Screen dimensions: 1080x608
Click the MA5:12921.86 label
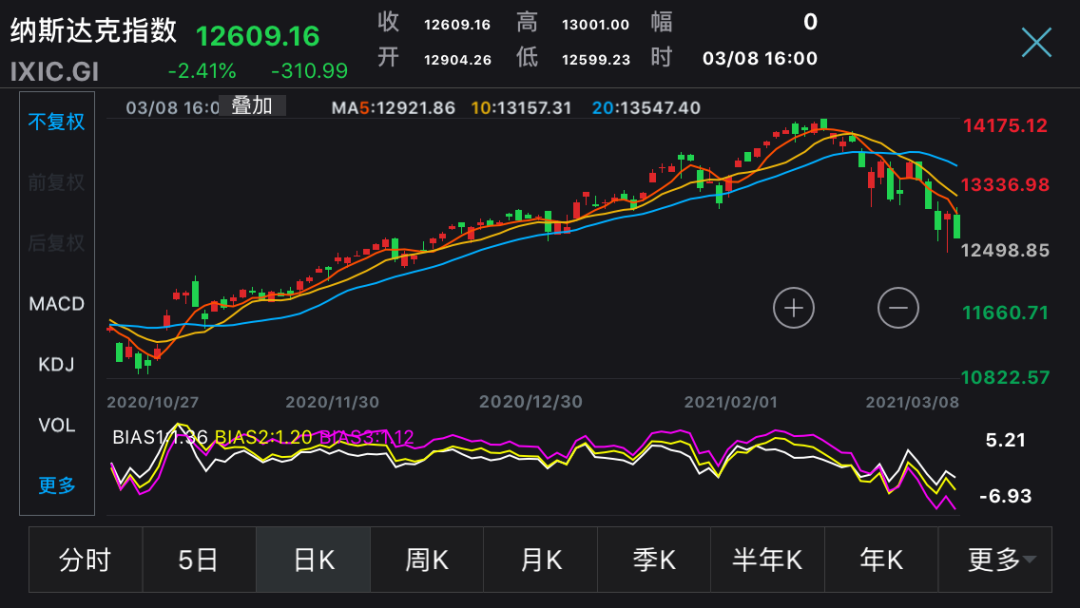coord(393,108)
